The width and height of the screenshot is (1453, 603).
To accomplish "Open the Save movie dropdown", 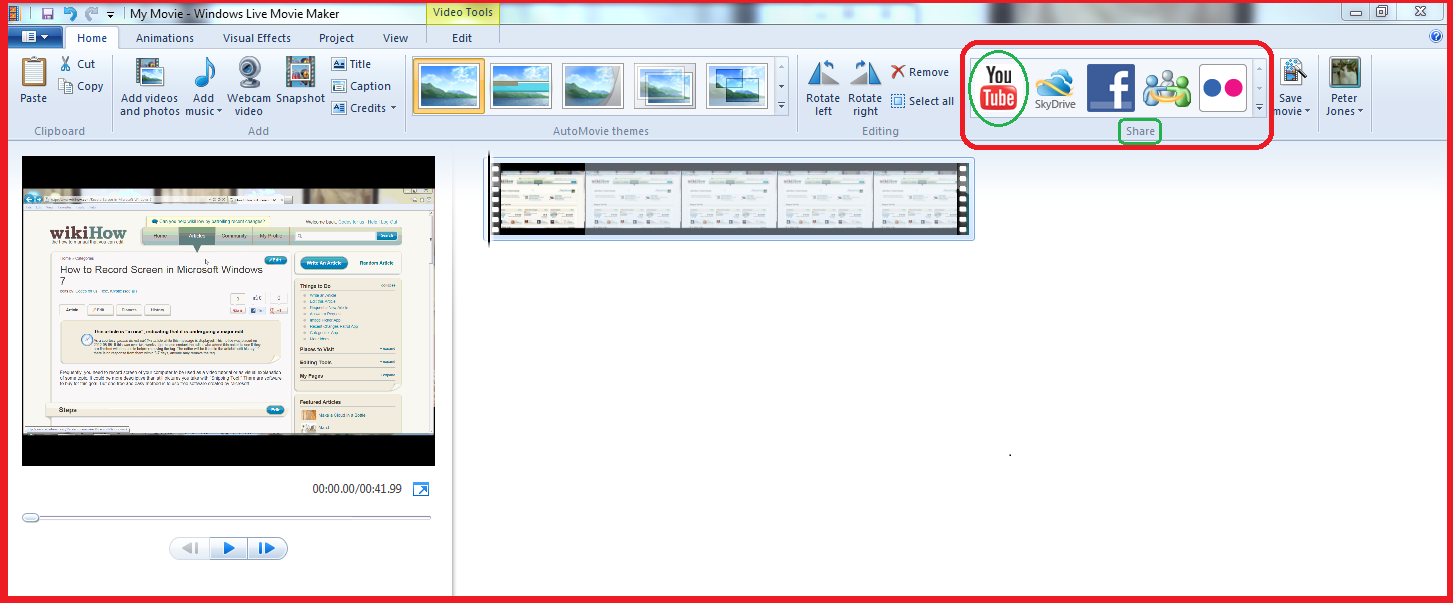I will pyautogui.click(x=1291, y=87).
